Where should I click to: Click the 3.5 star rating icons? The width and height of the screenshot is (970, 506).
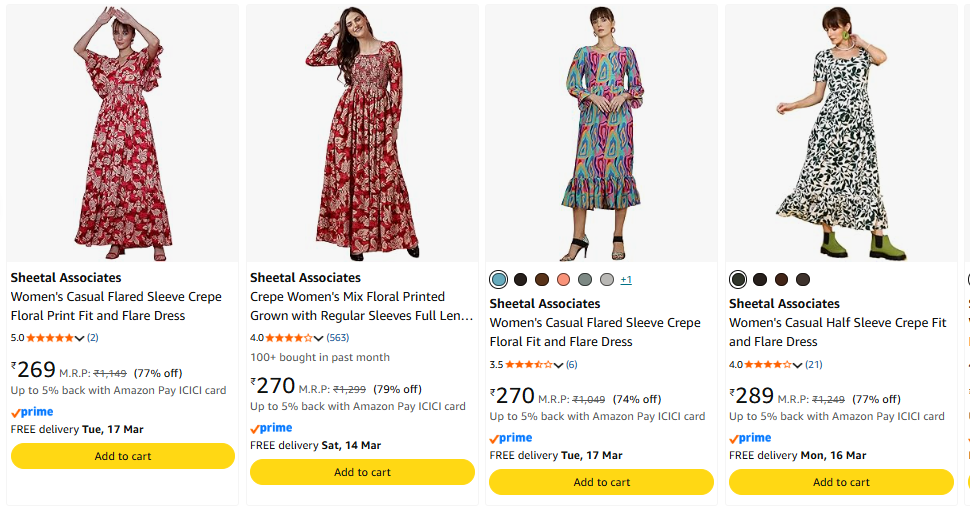tap(529, 364)
